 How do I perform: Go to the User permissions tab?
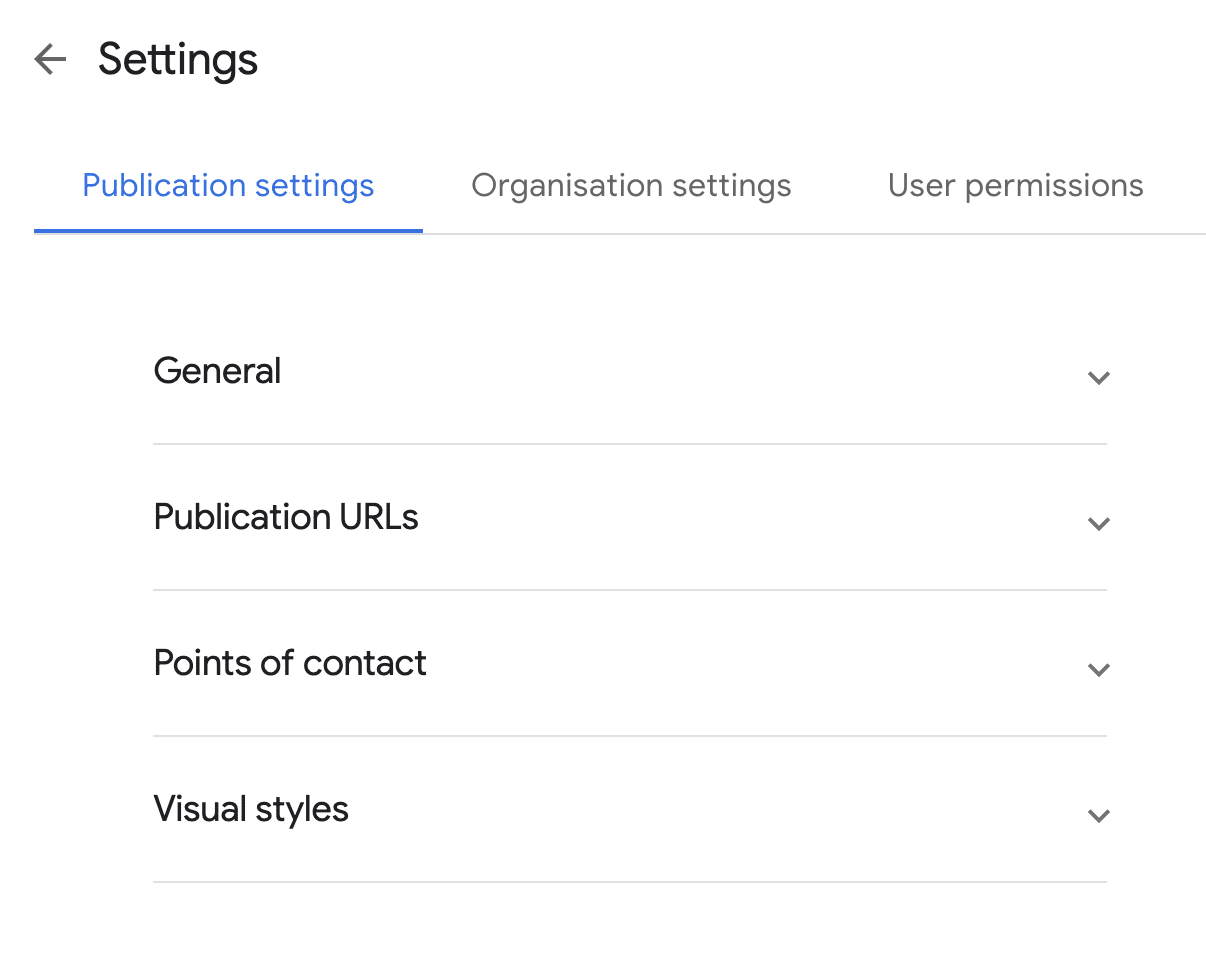tap(1015, 186)
